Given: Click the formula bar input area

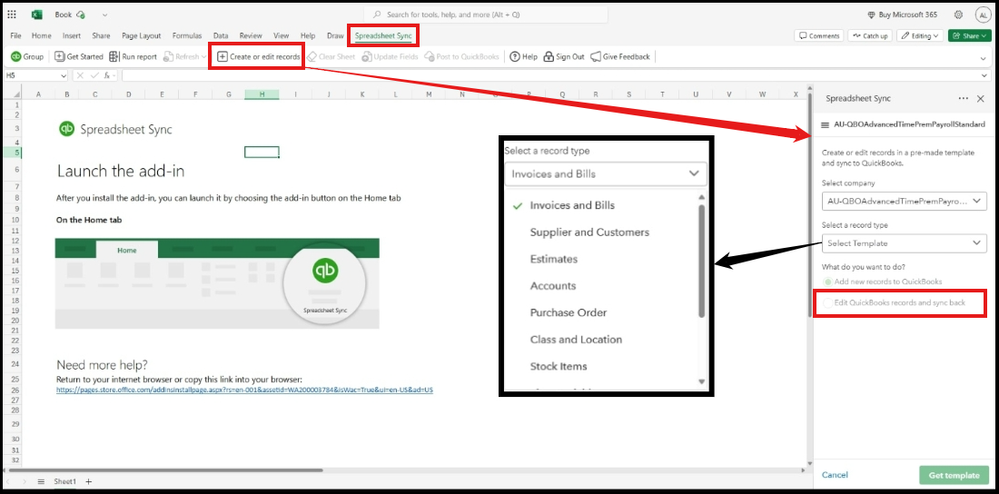Looking at the screenshot, I should pyautogui.click(x=551, y=75).
